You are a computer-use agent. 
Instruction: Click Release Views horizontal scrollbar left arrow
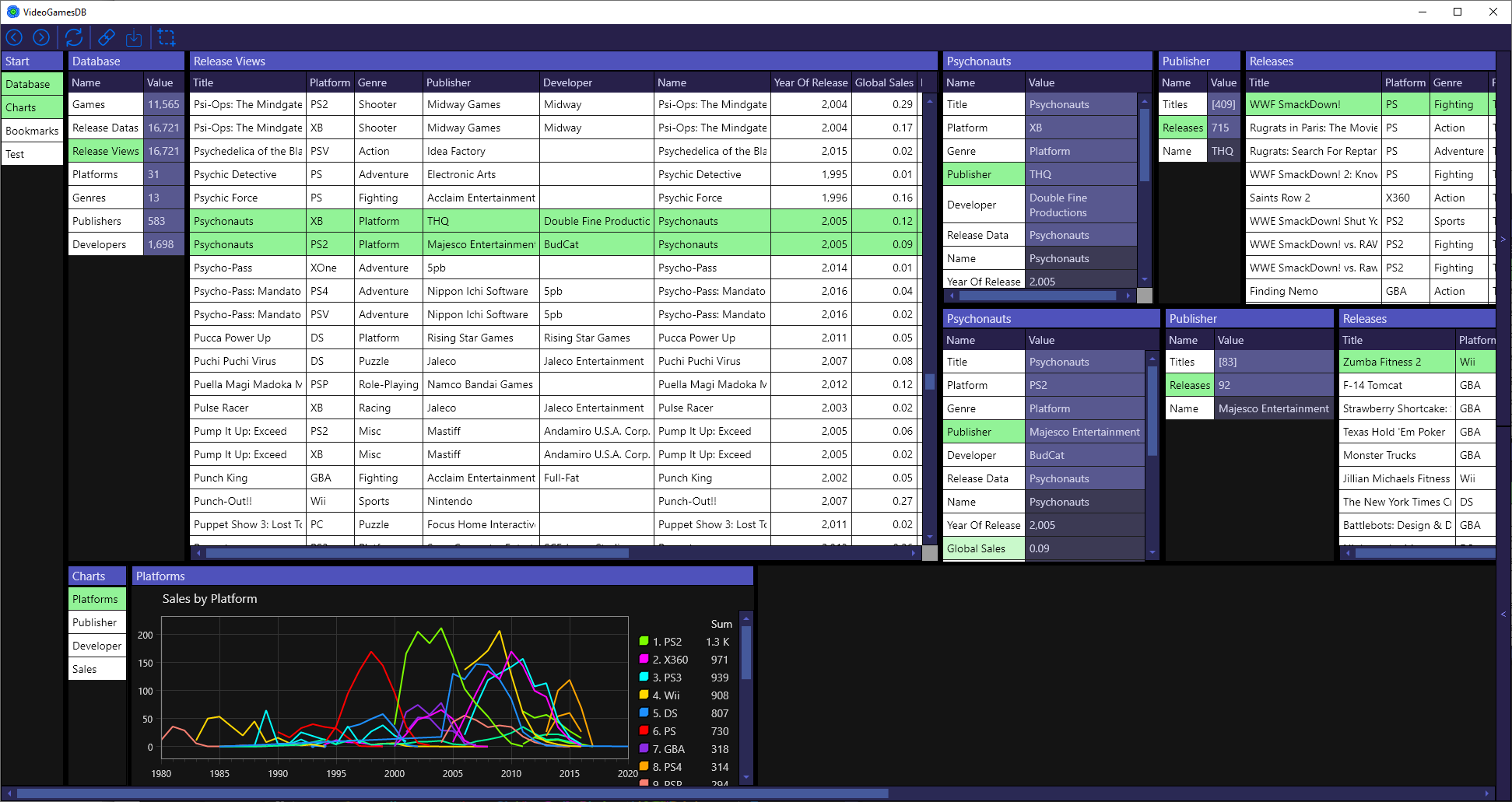[198, 553]
